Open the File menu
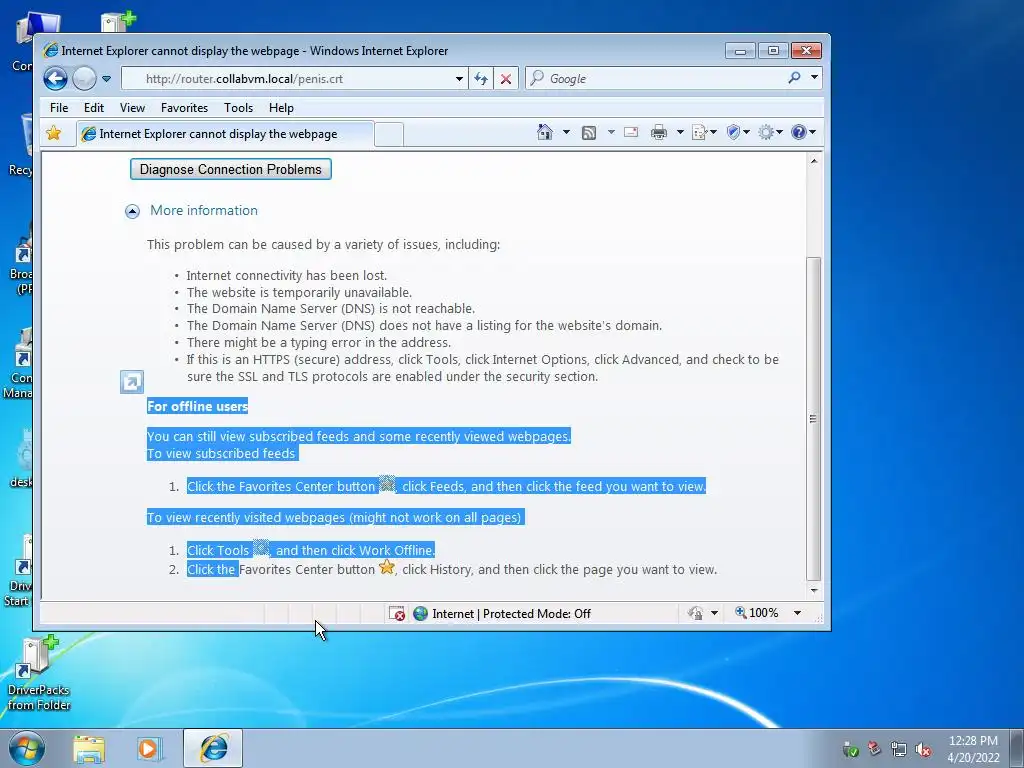Screen dimensions: 1024x768 (59, 108)
